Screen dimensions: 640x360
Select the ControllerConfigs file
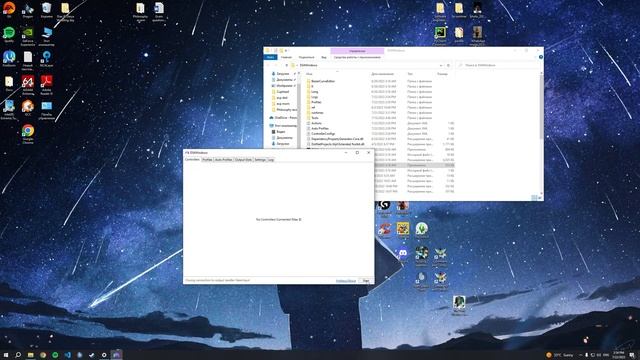[323, 134]
